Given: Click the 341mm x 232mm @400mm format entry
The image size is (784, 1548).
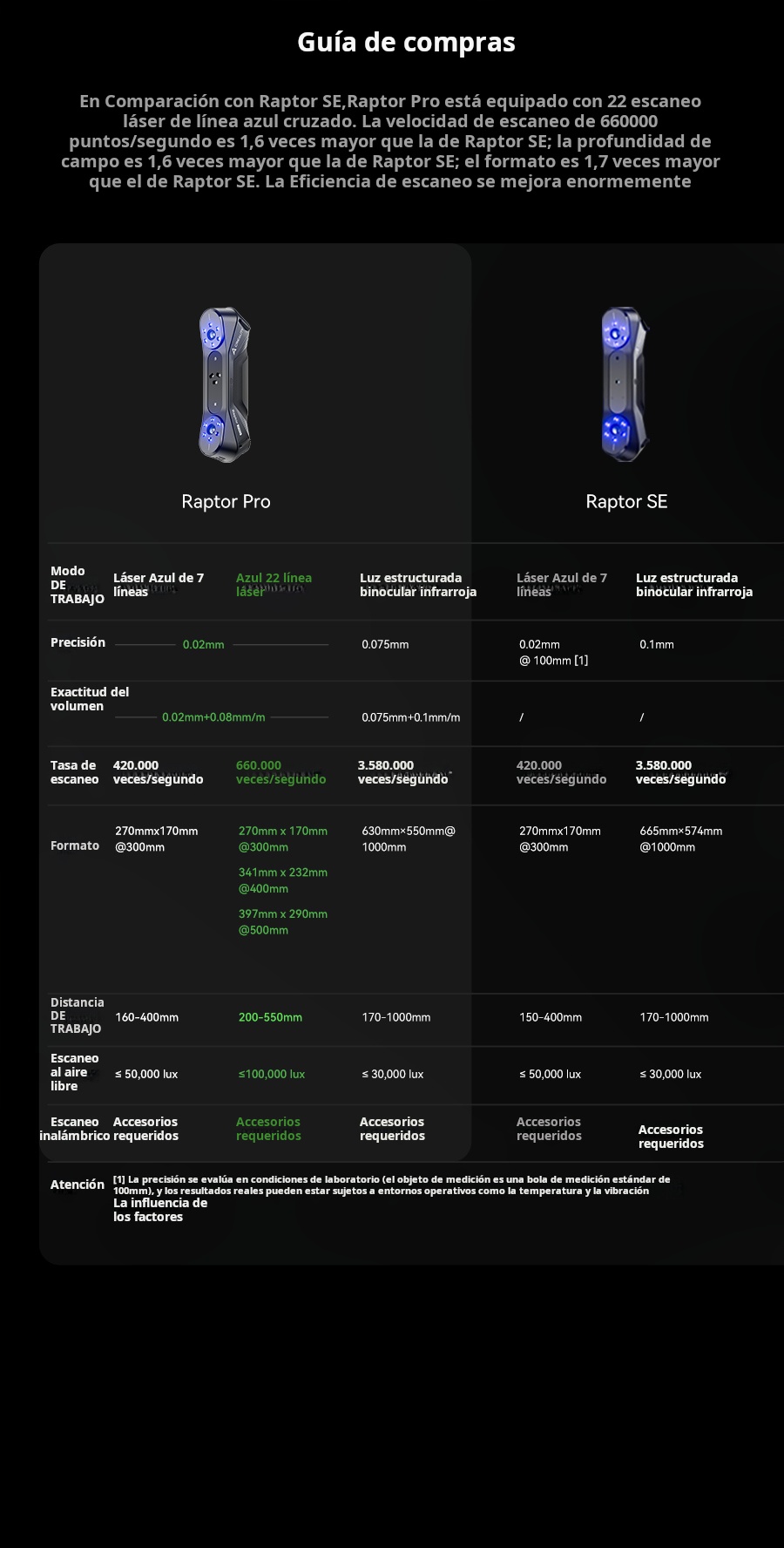Looking at the screenshot, I should tap(283, 880).
